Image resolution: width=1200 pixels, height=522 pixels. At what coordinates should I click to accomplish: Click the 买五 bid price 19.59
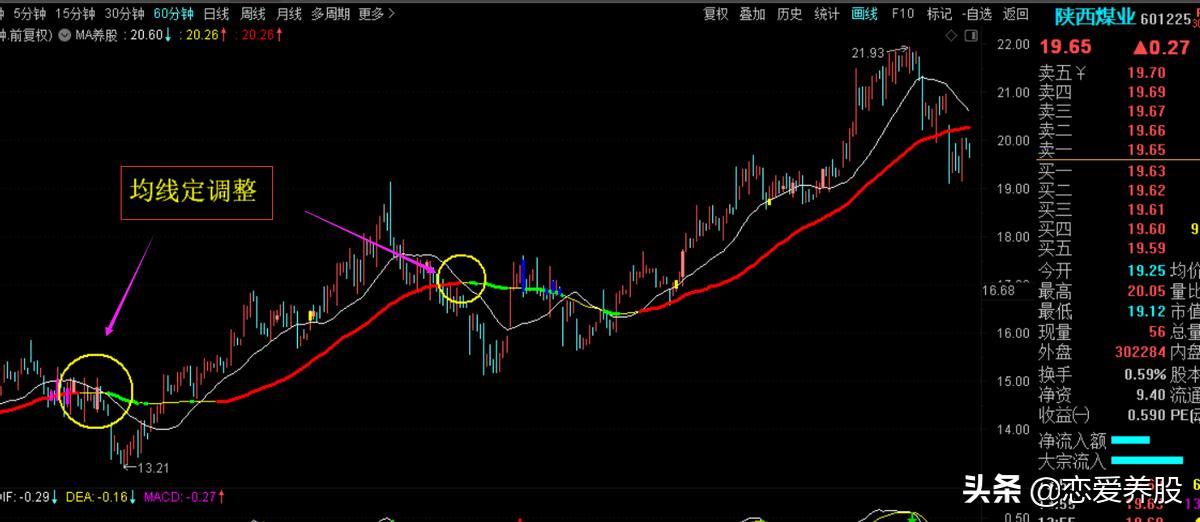click(1146, 248)
